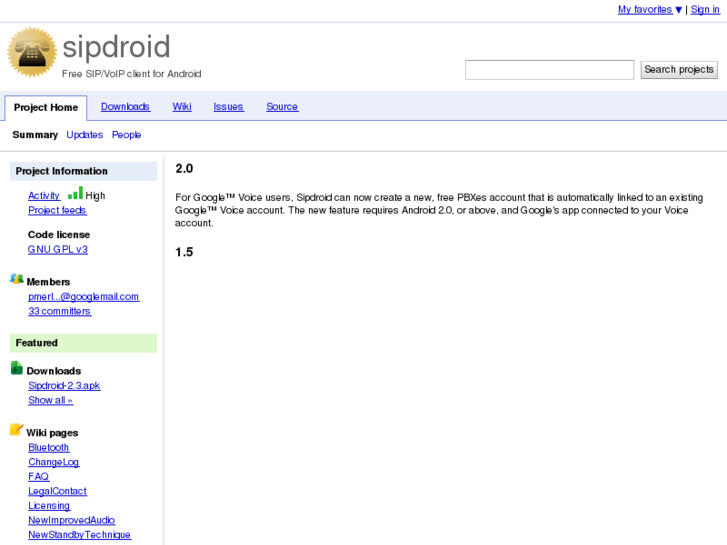
Task: Click the green Downloads box icon
Action: [x=17, y=368]
